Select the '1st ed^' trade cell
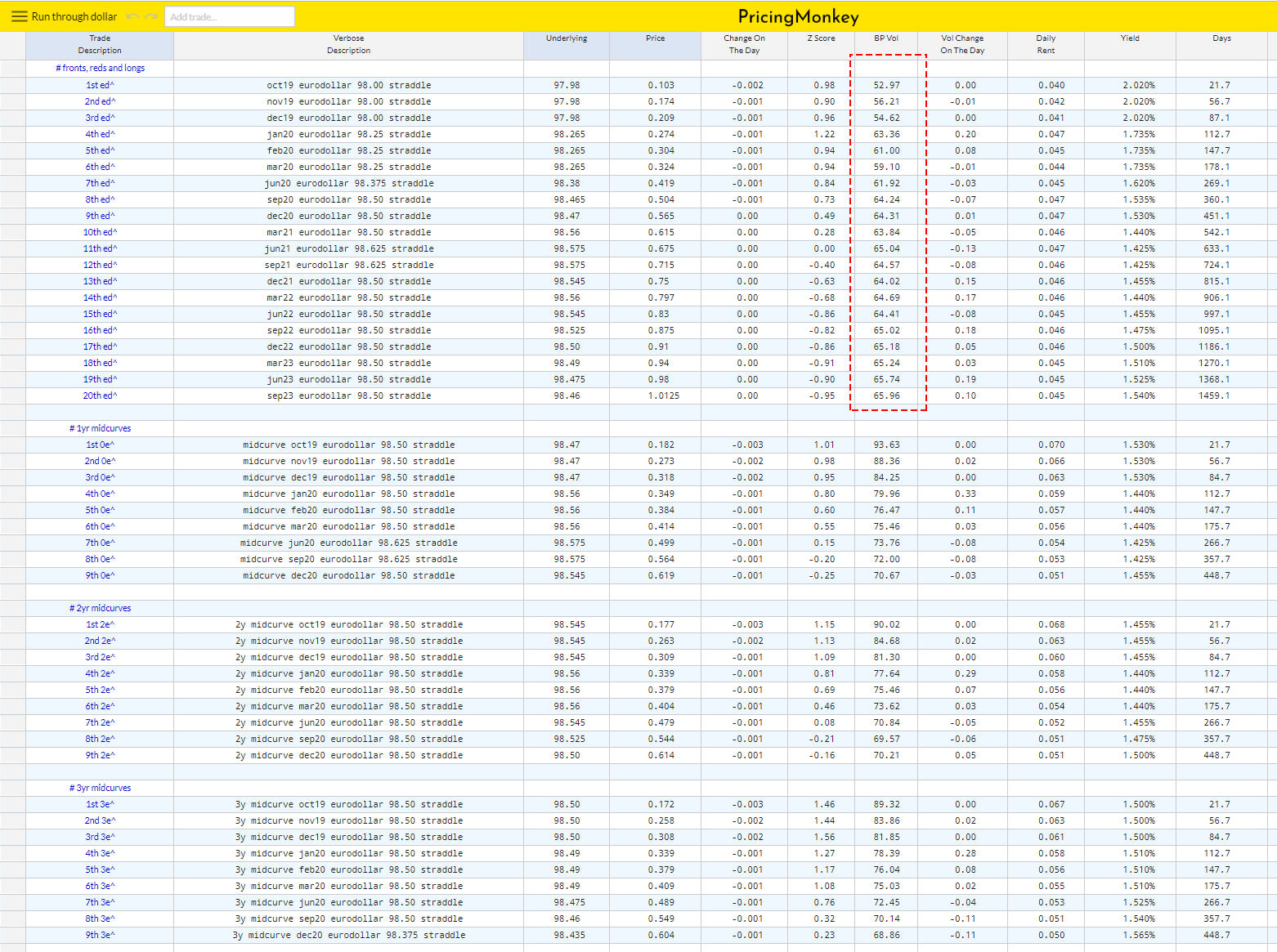 click(x=100, y=85)
